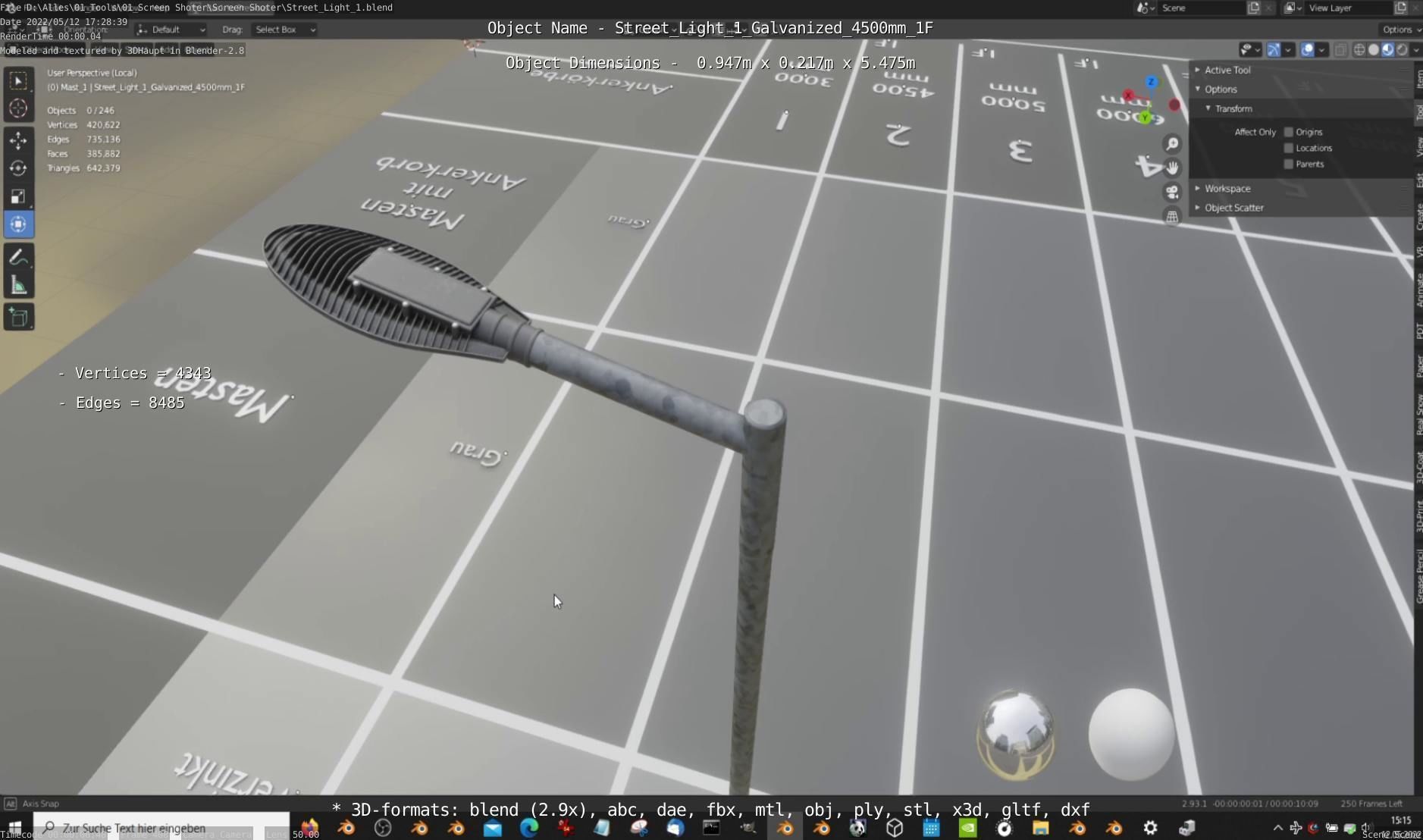
Task: Select the Annotate tool
Action: (18, 258)
